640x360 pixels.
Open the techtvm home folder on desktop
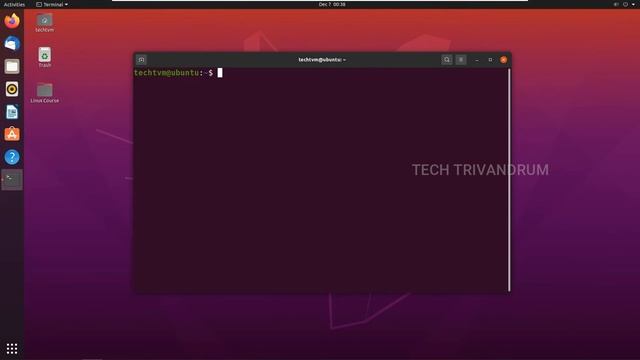[x=44, y=23]
